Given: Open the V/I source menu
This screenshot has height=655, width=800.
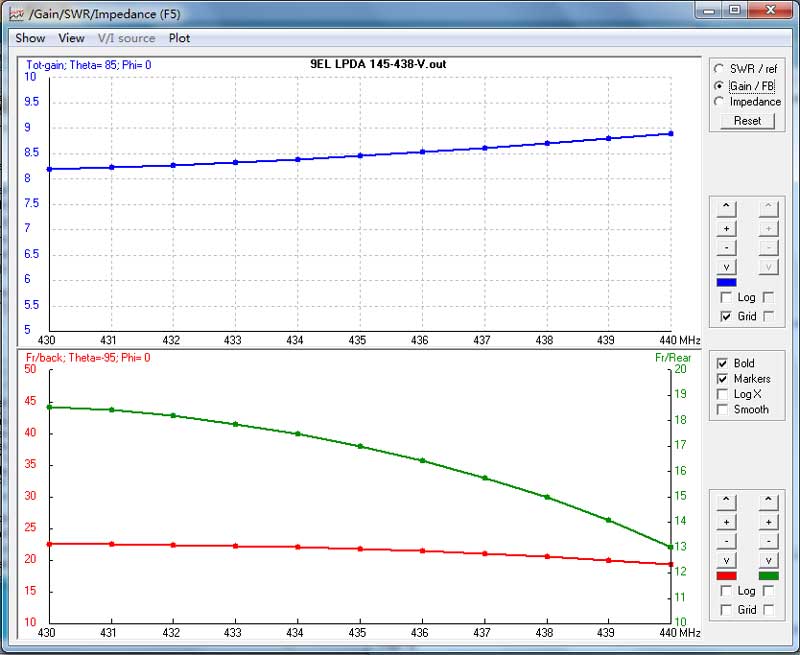Looking at the screenshot, I should (x=126, y=38).
